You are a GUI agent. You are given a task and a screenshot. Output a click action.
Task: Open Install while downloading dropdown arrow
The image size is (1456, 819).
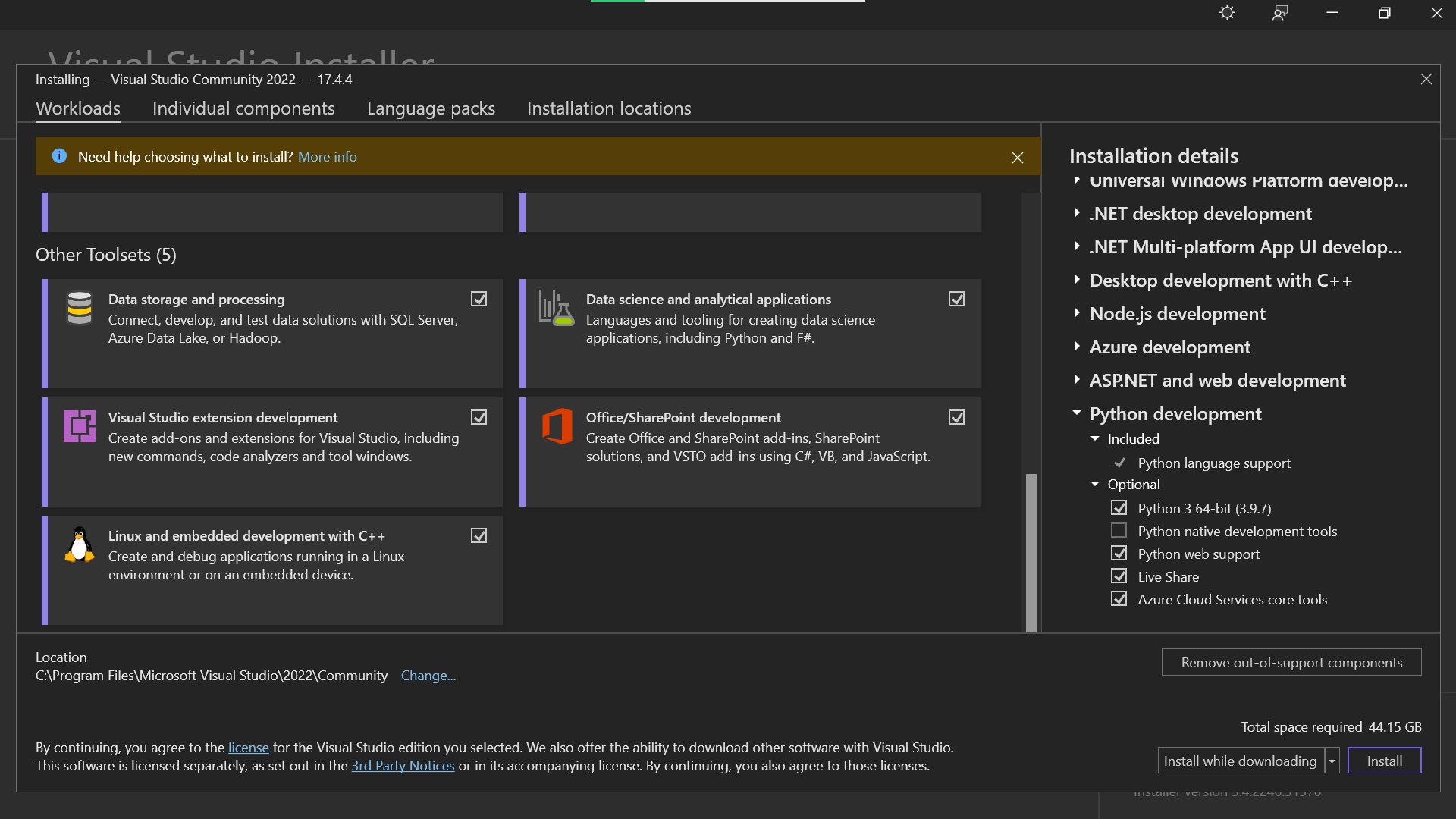[1332, 761]
